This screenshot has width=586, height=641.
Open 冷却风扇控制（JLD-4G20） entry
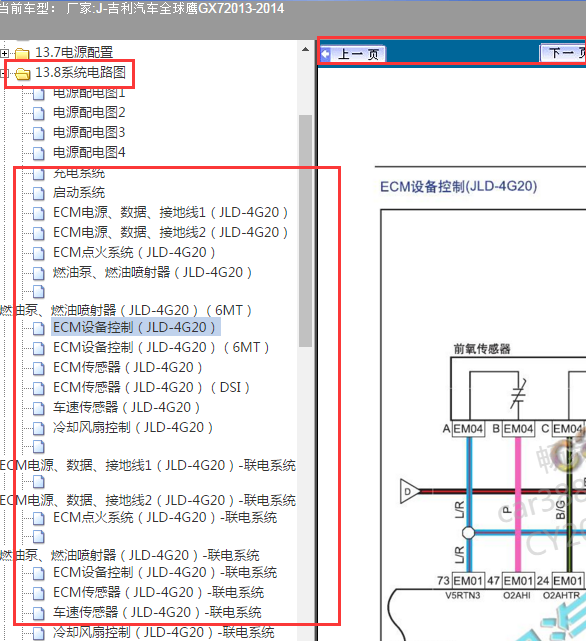(x=132, y=428)
